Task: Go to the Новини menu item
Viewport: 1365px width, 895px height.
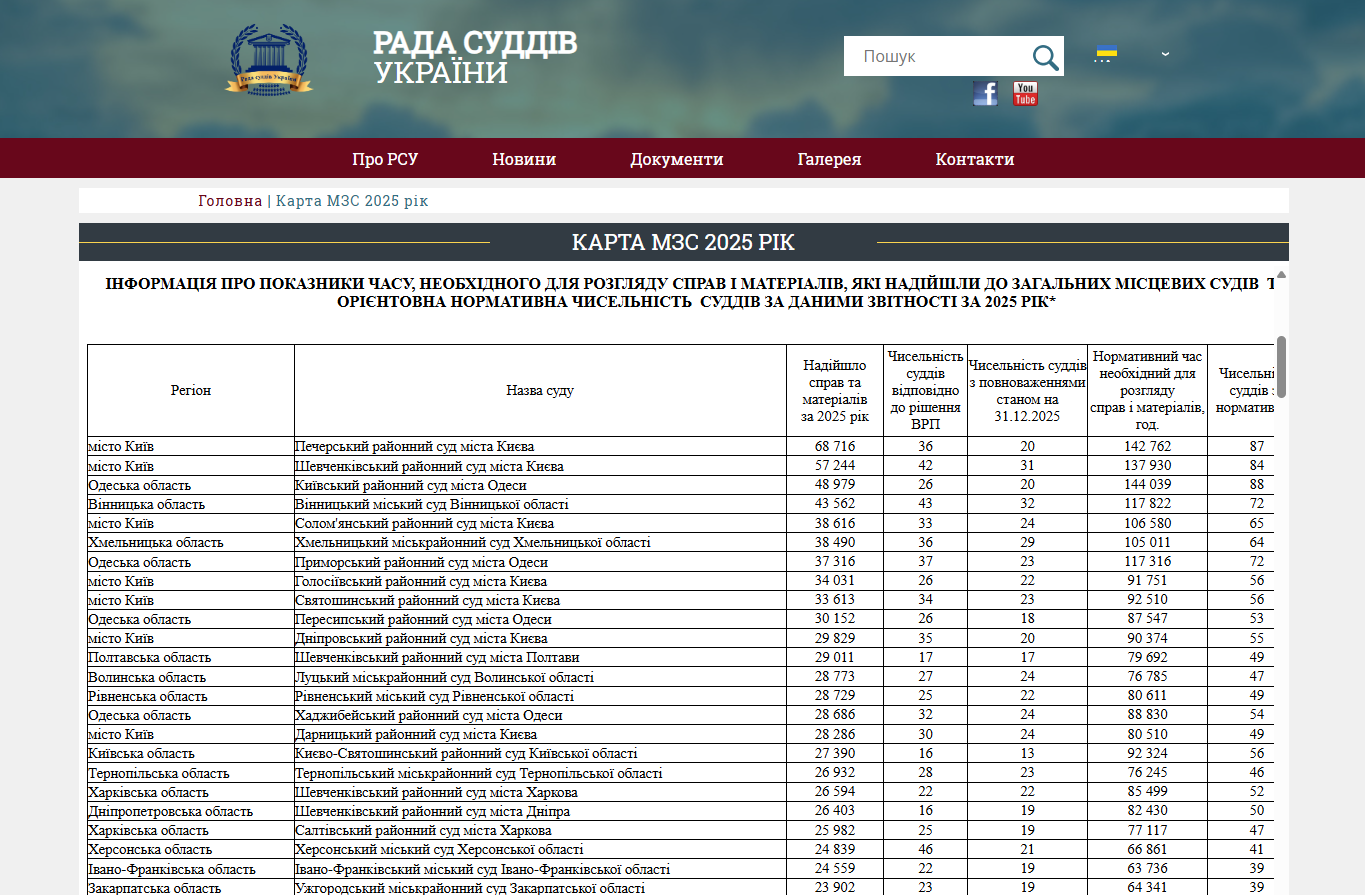Action: tap(524, 159)
